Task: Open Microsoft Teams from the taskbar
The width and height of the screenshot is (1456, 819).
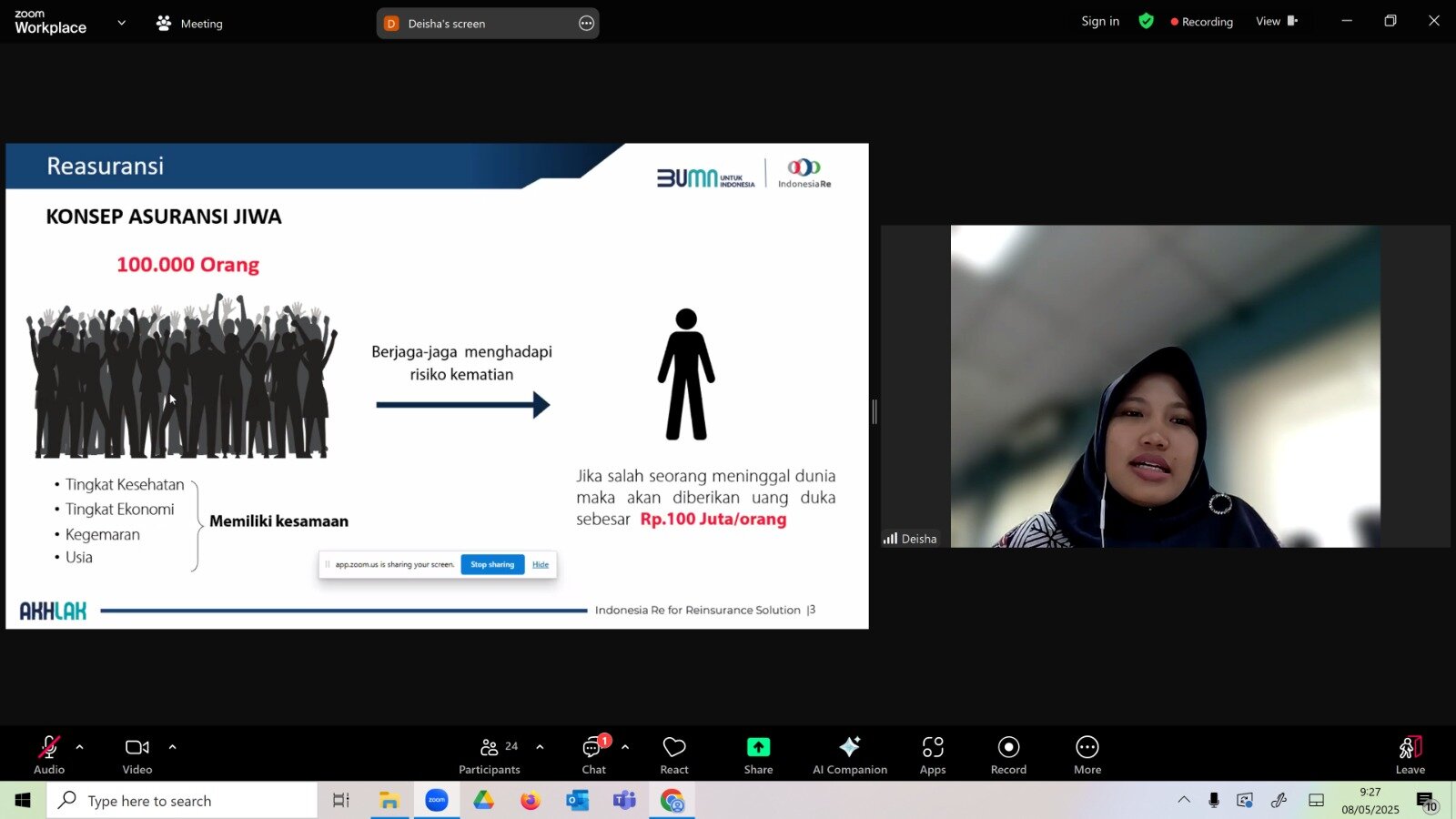Action: [624, 801]
